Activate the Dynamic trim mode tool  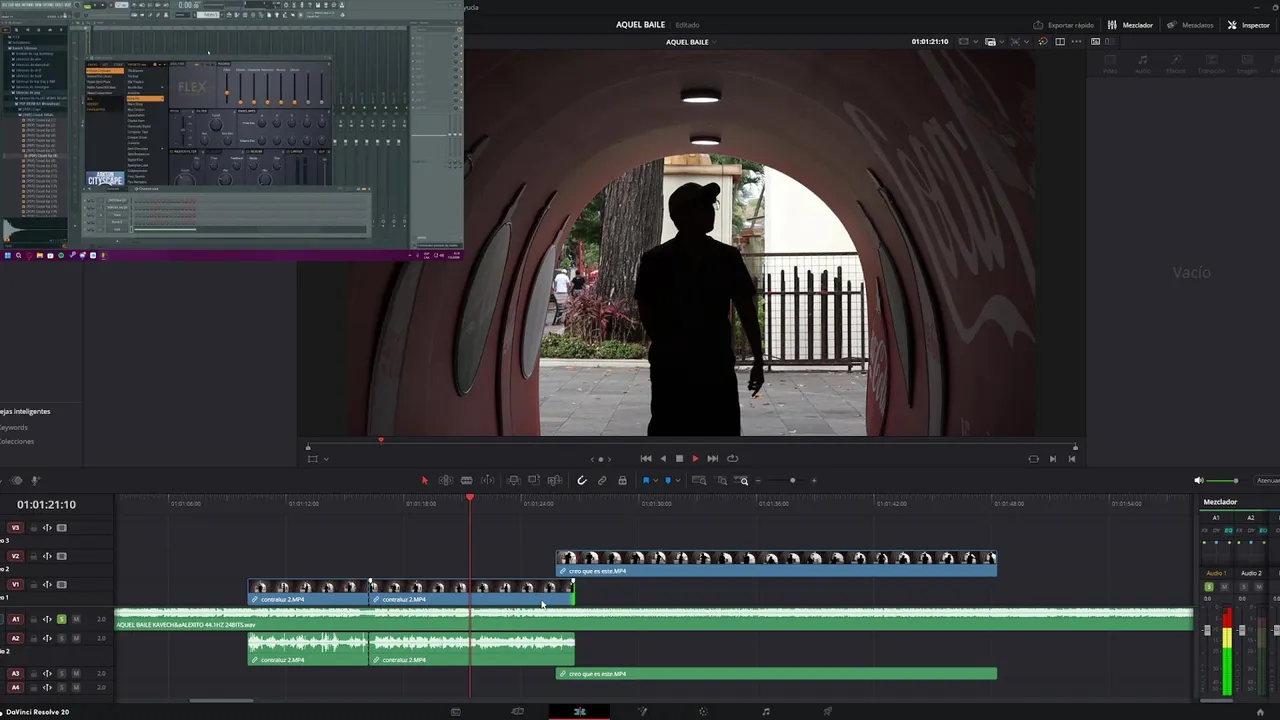467,480
